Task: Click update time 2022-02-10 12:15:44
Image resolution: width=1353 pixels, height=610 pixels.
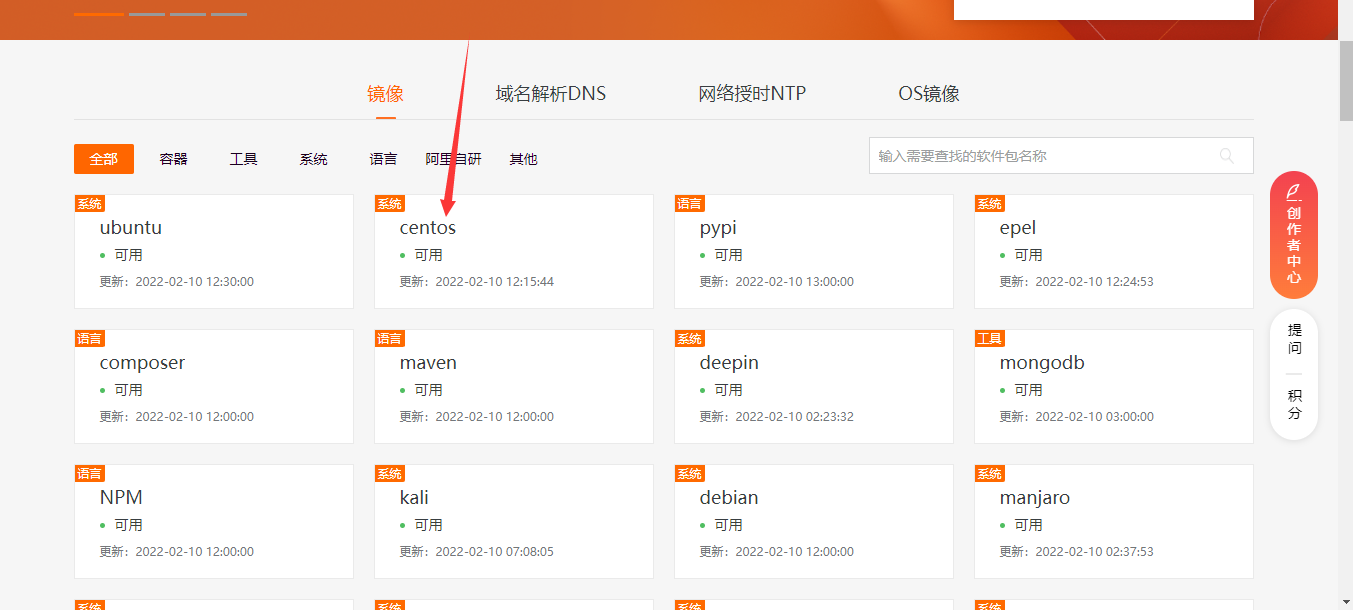Action: click(494, 282)
